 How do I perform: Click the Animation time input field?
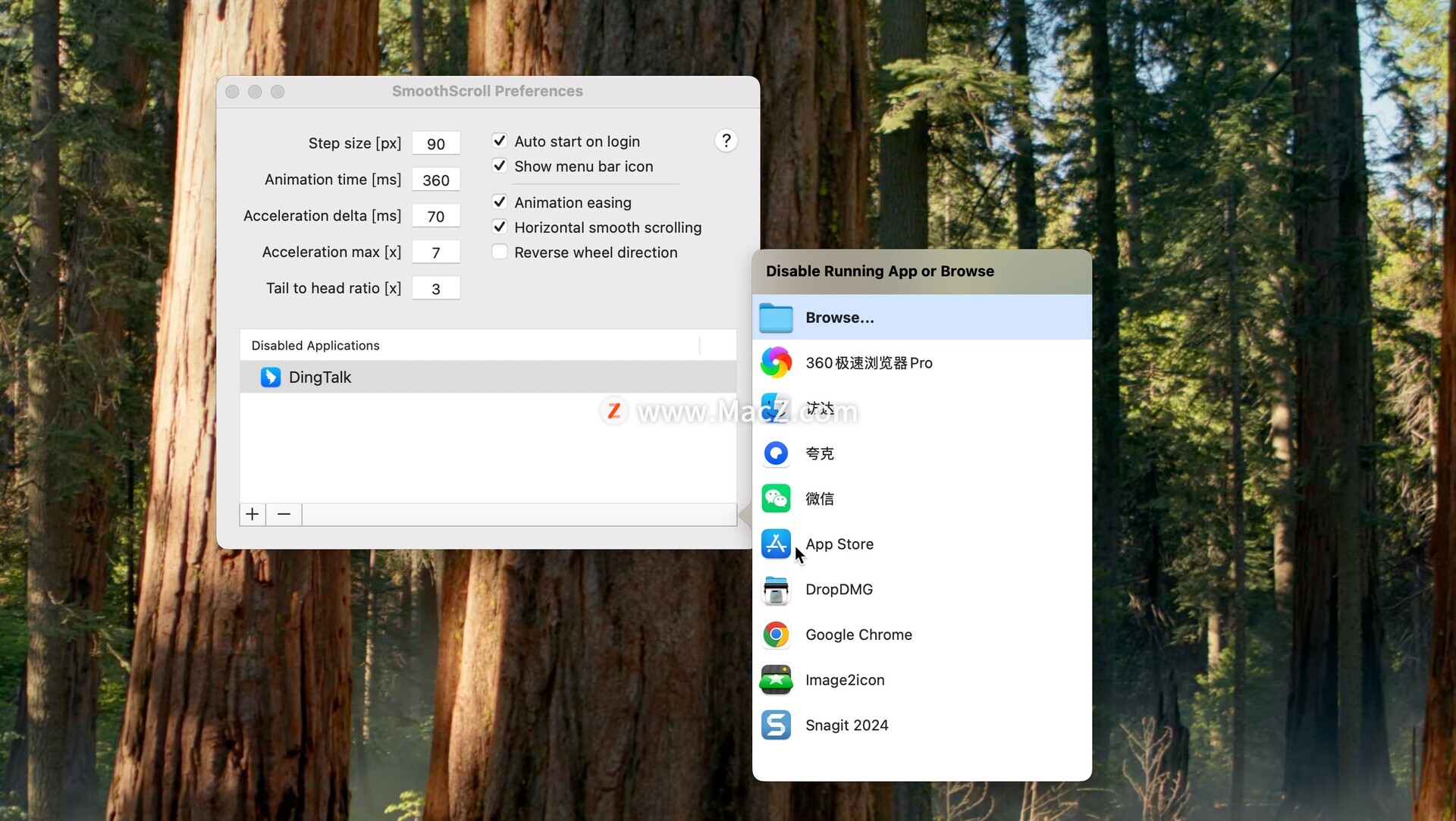(436, 180)
